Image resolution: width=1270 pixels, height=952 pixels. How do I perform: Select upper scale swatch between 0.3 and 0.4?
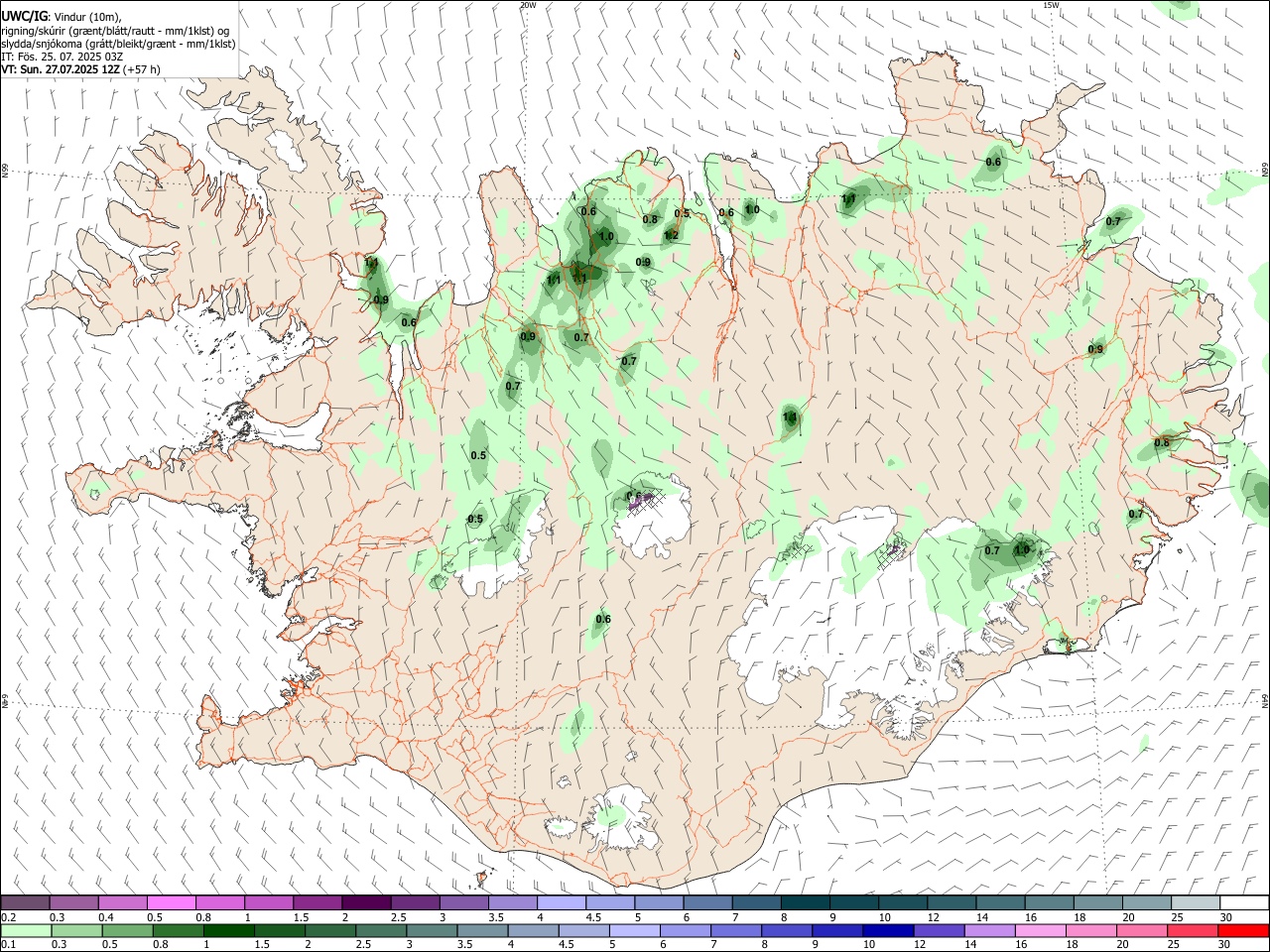[73, 902]
